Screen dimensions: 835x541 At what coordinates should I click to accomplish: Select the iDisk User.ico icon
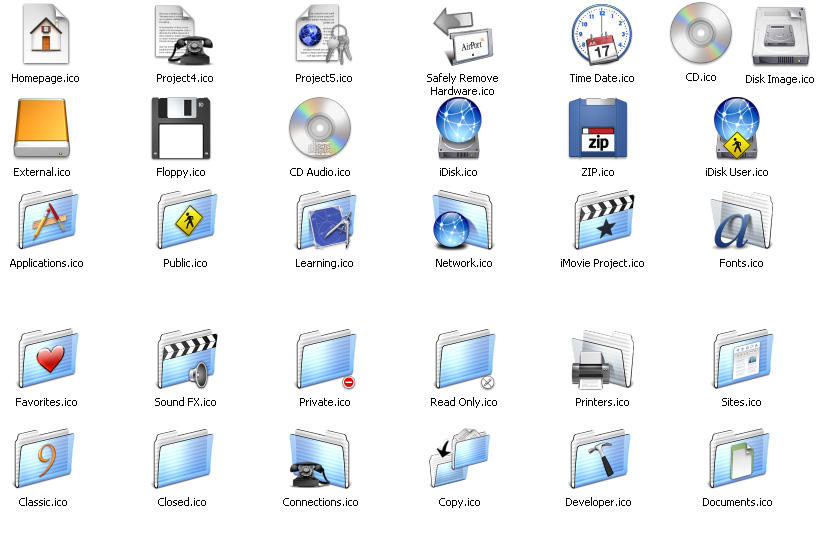(737, 128)
